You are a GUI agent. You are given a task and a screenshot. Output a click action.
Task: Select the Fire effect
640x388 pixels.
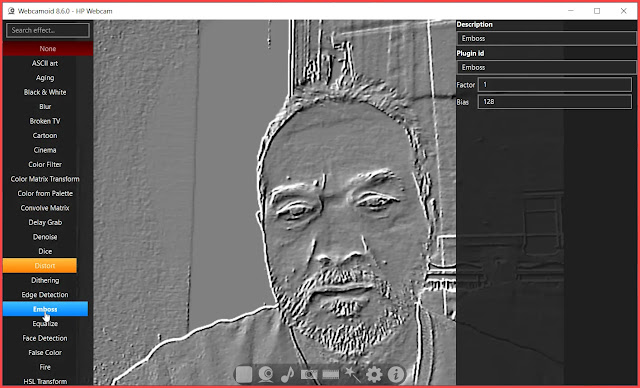tap(45, 367)
